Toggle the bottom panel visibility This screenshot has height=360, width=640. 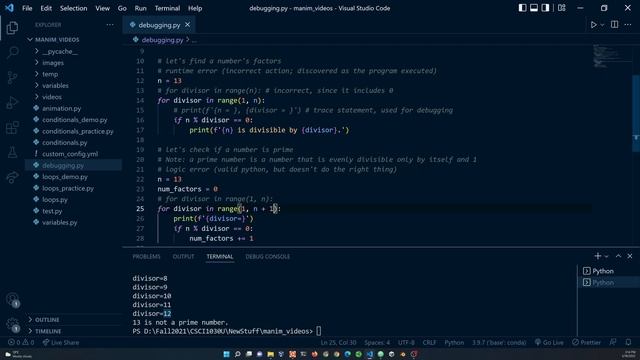(534, 8)
